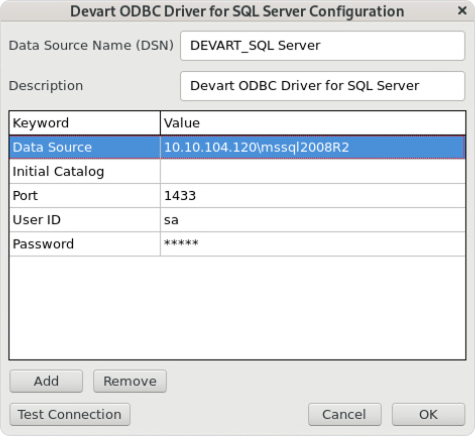Click the Remove button

(130, 381)
